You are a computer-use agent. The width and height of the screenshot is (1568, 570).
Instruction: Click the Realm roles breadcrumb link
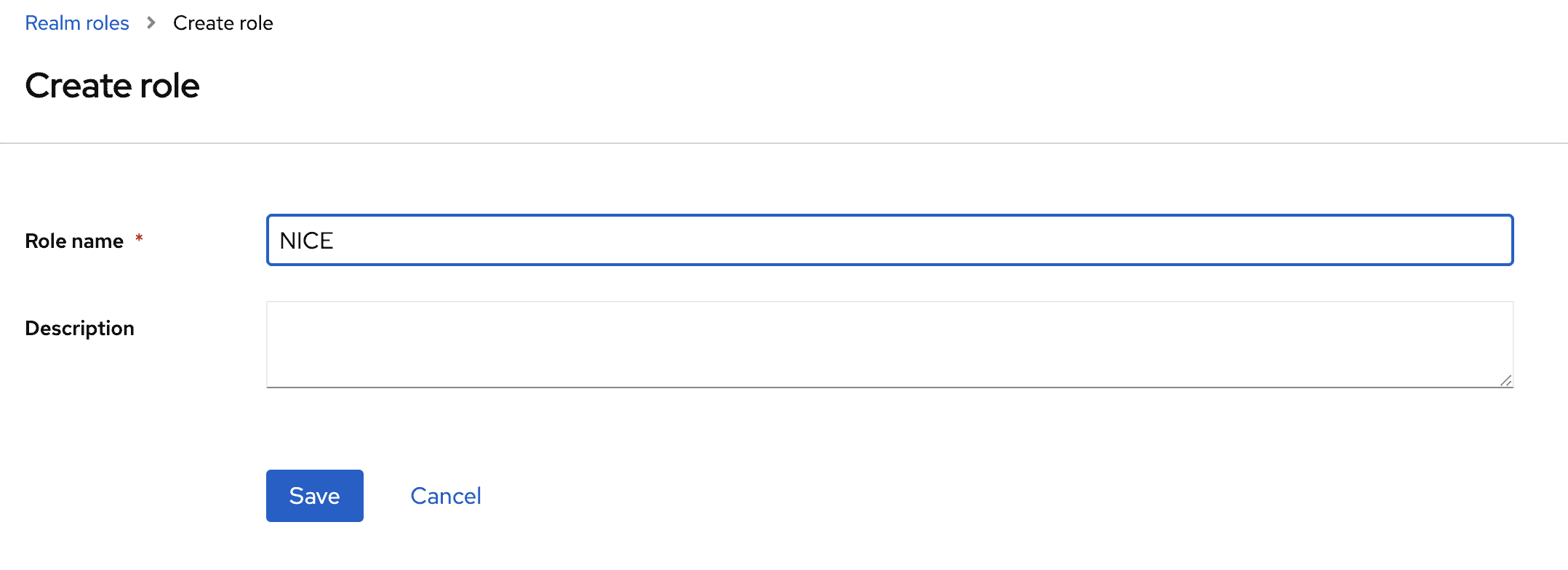77,23
